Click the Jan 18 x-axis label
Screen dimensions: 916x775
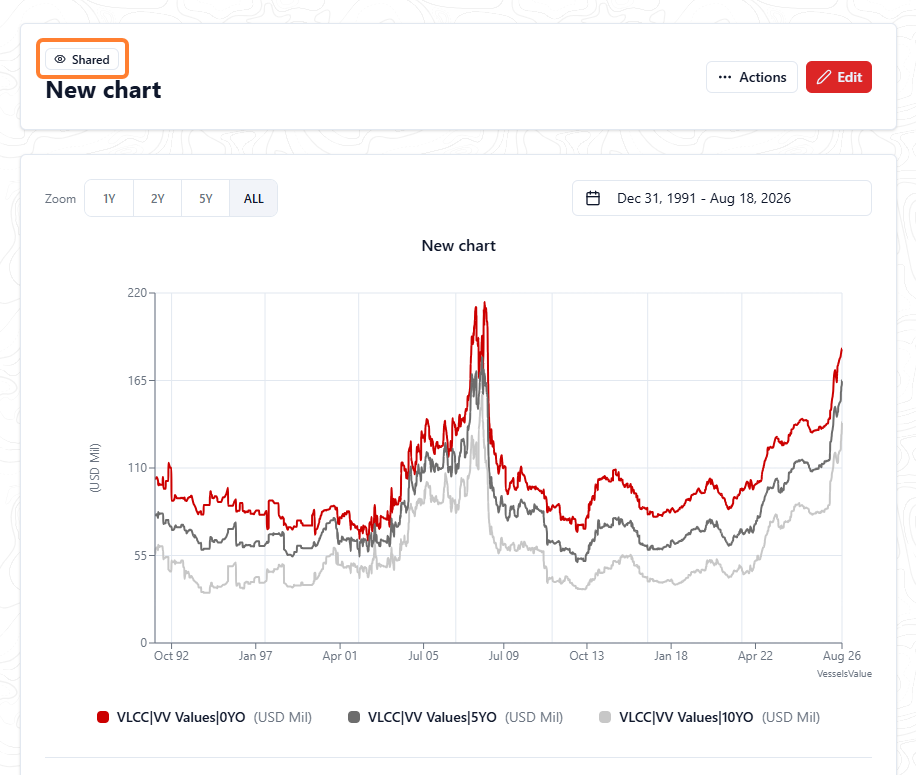point(671,656)
